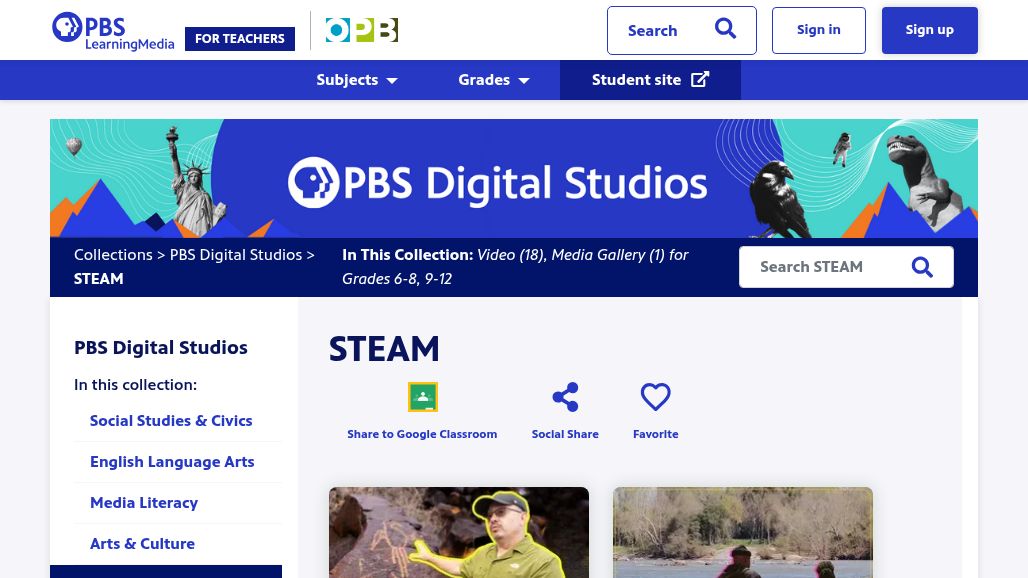
Task: Run the collection search with magnifier icon
Action: point(921,267)
